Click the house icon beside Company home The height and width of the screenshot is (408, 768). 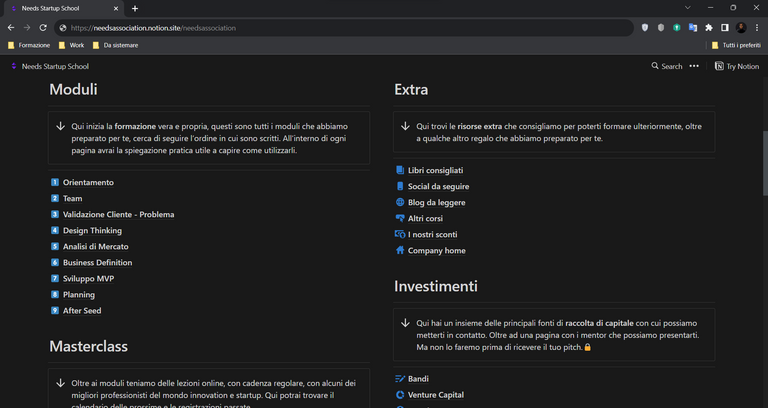(400, 250)
